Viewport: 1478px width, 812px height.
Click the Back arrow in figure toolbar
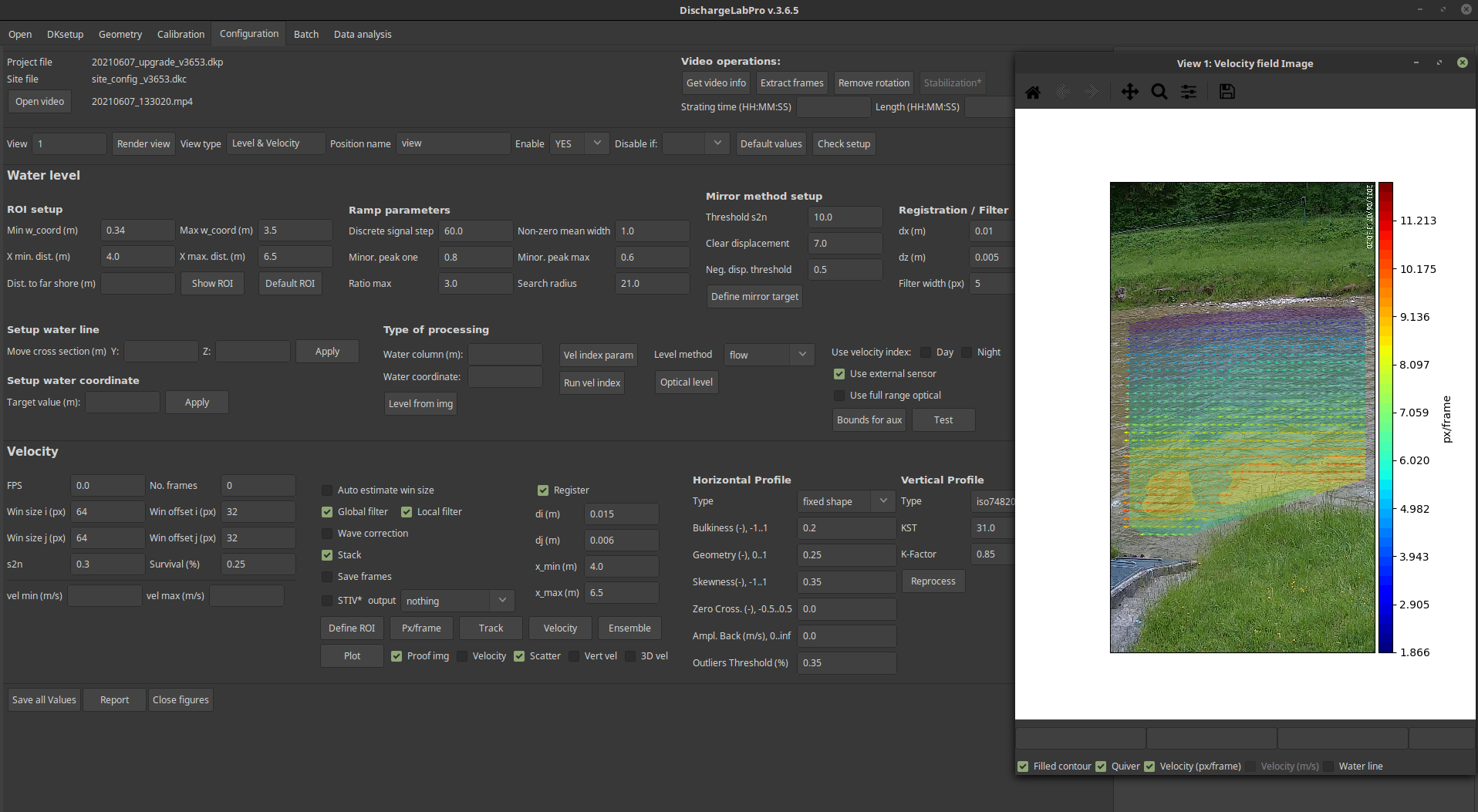[1062, 93]
